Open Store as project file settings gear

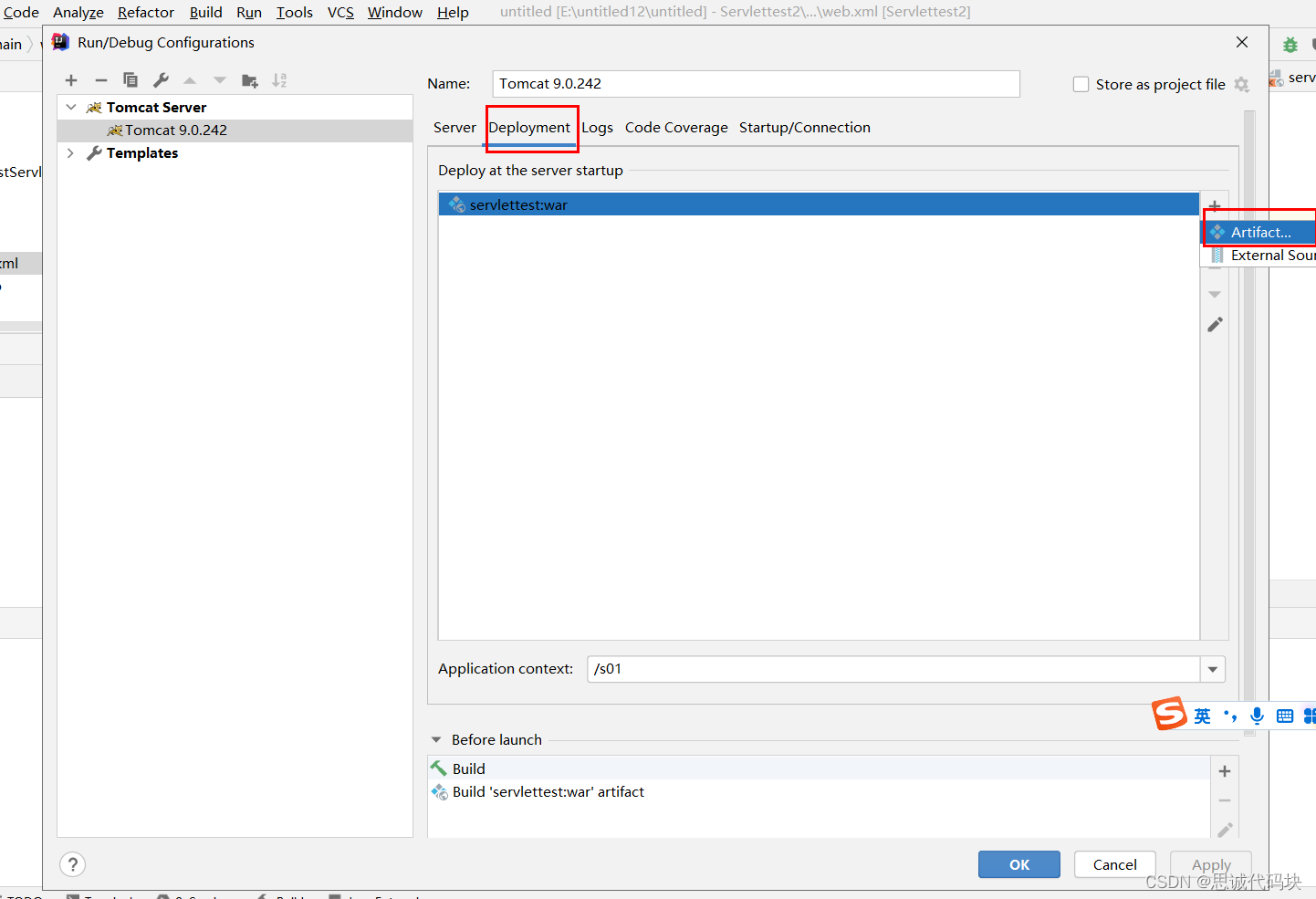click(1241, 84)
